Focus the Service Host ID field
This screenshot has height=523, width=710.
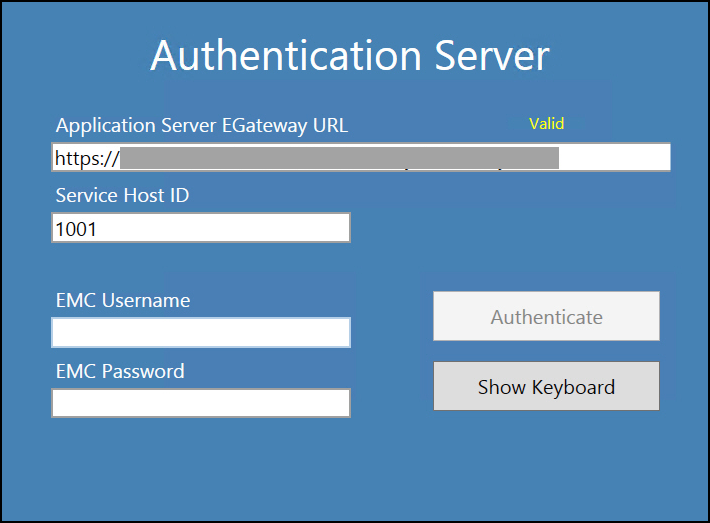coord(201,228)
